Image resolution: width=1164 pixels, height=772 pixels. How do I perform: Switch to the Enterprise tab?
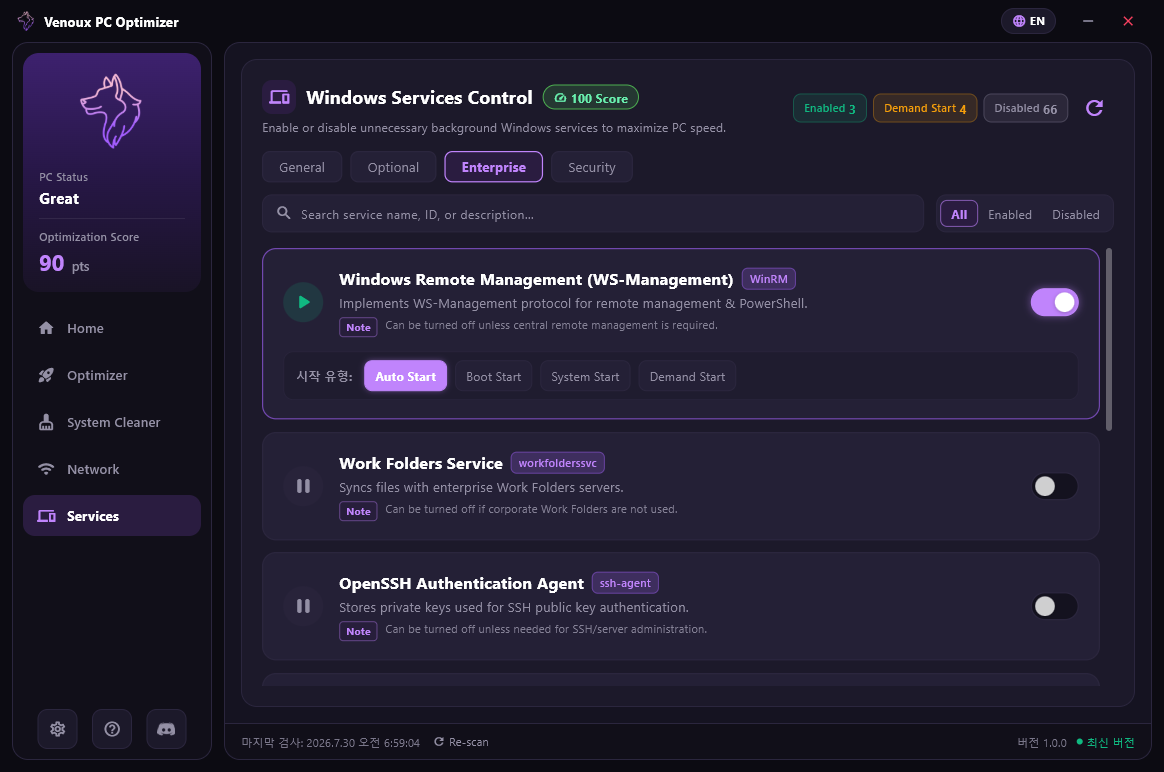[494, 167]
